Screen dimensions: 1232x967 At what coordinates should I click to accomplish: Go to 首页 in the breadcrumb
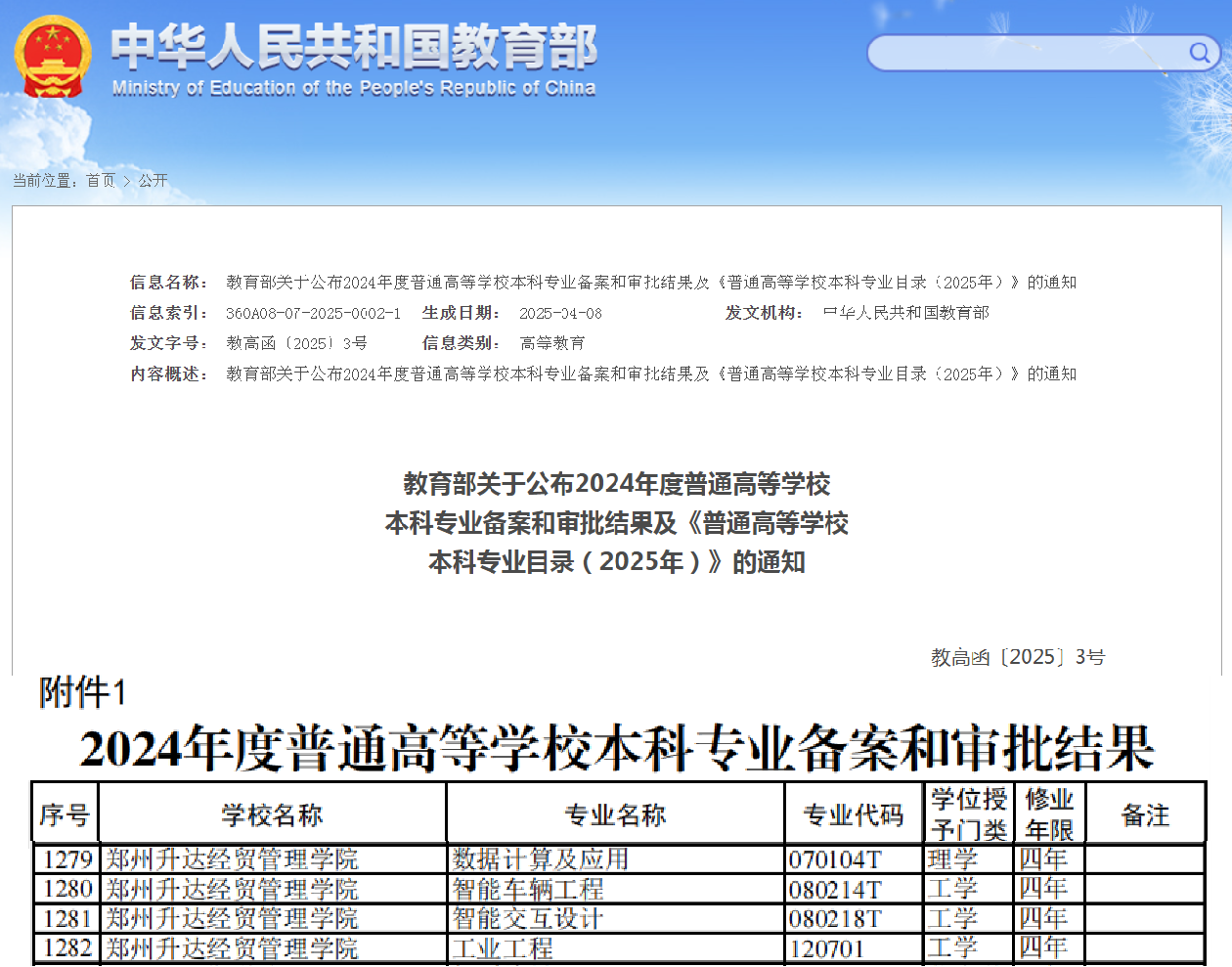[100, 181]
